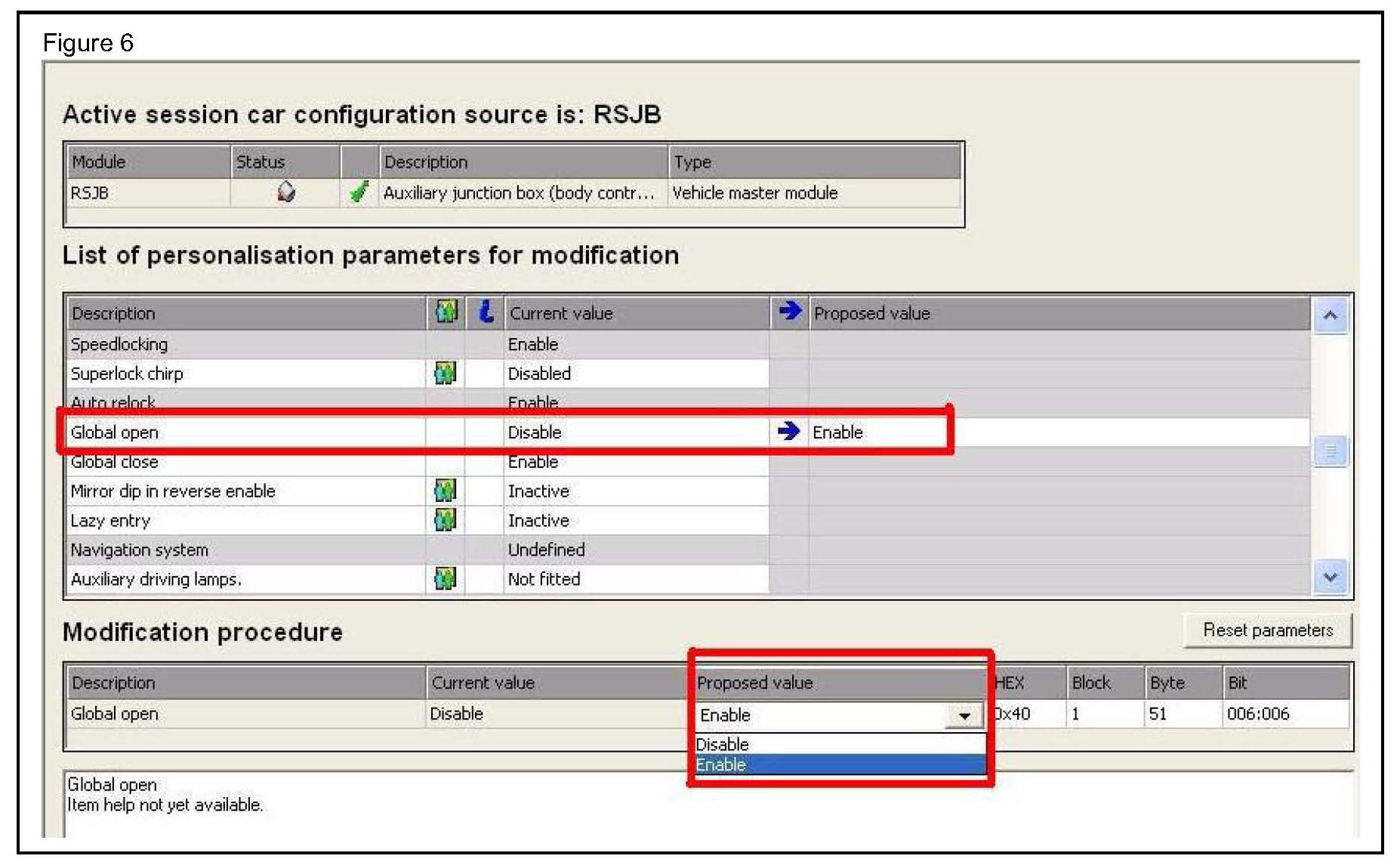Click the Auxiliary driving lamps green icon
This screenshot has height=862, width=1400.
click(x=446, y=579)
